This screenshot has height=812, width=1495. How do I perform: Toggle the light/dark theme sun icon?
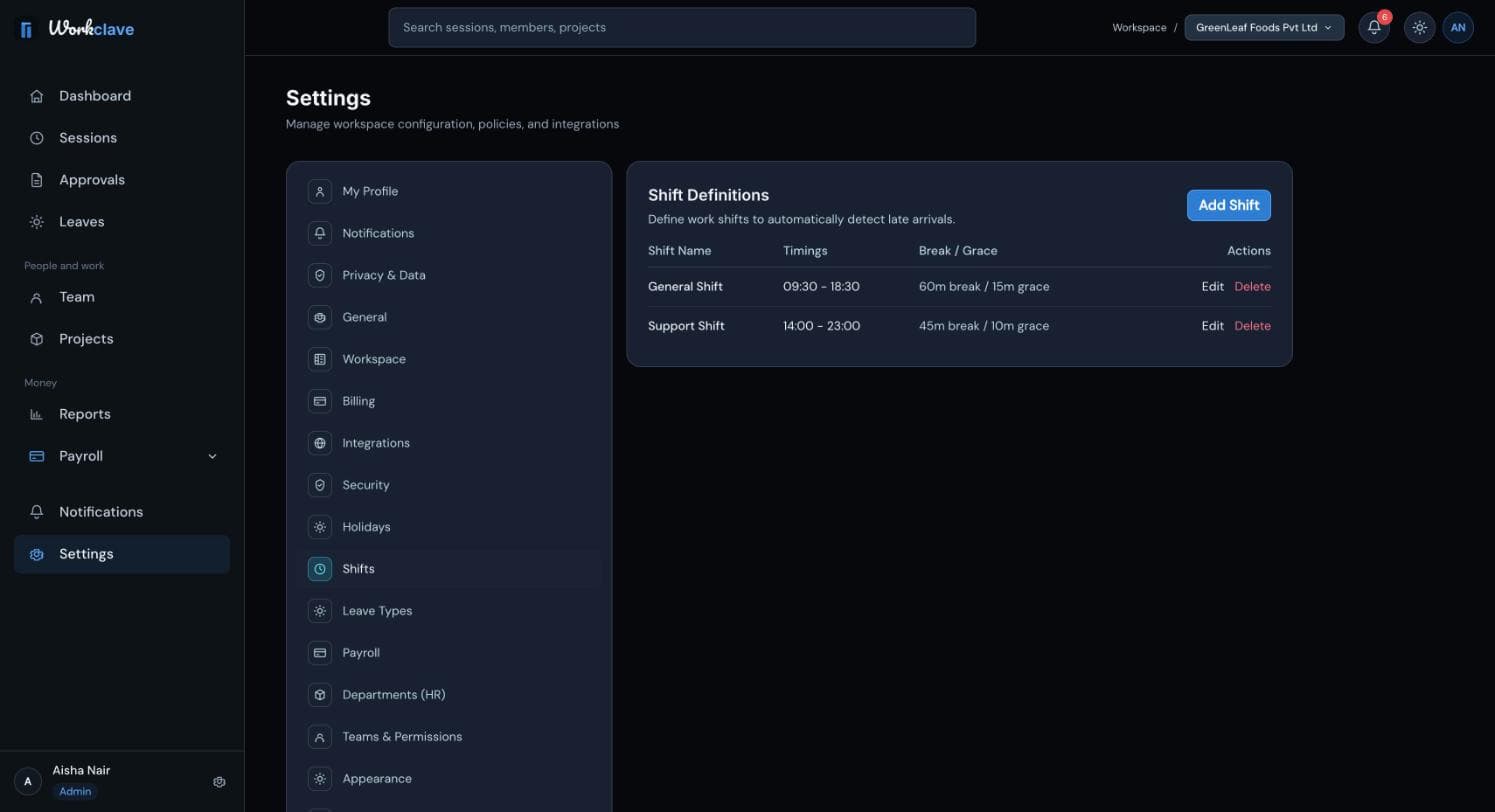click(1419, 28)
